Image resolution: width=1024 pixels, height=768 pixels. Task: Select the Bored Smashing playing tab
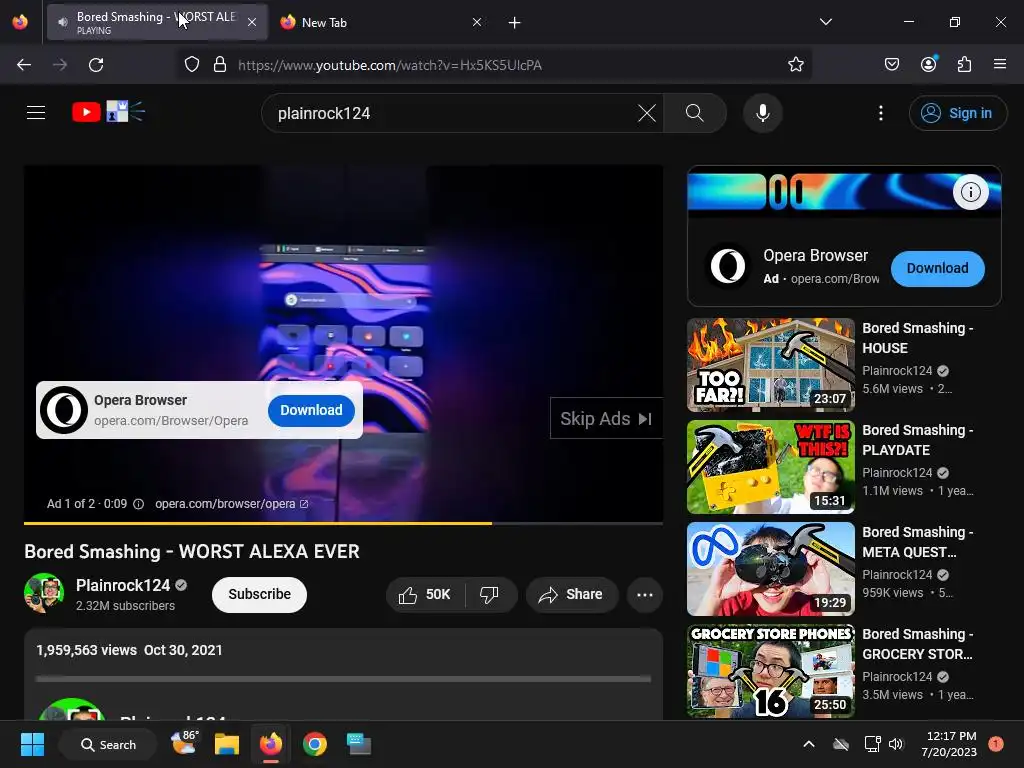pos(157,22)
